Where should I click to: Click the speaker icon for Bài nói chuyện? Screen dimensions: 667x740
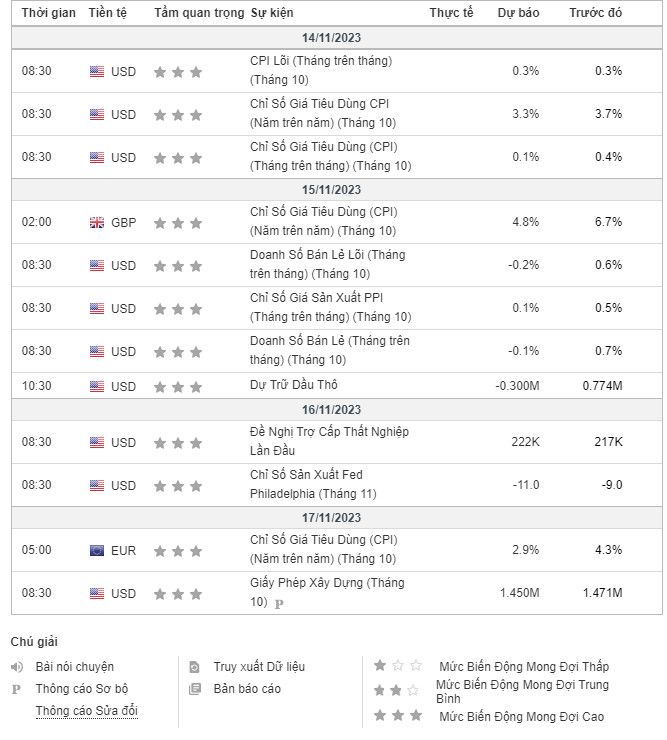click(16, 667)
